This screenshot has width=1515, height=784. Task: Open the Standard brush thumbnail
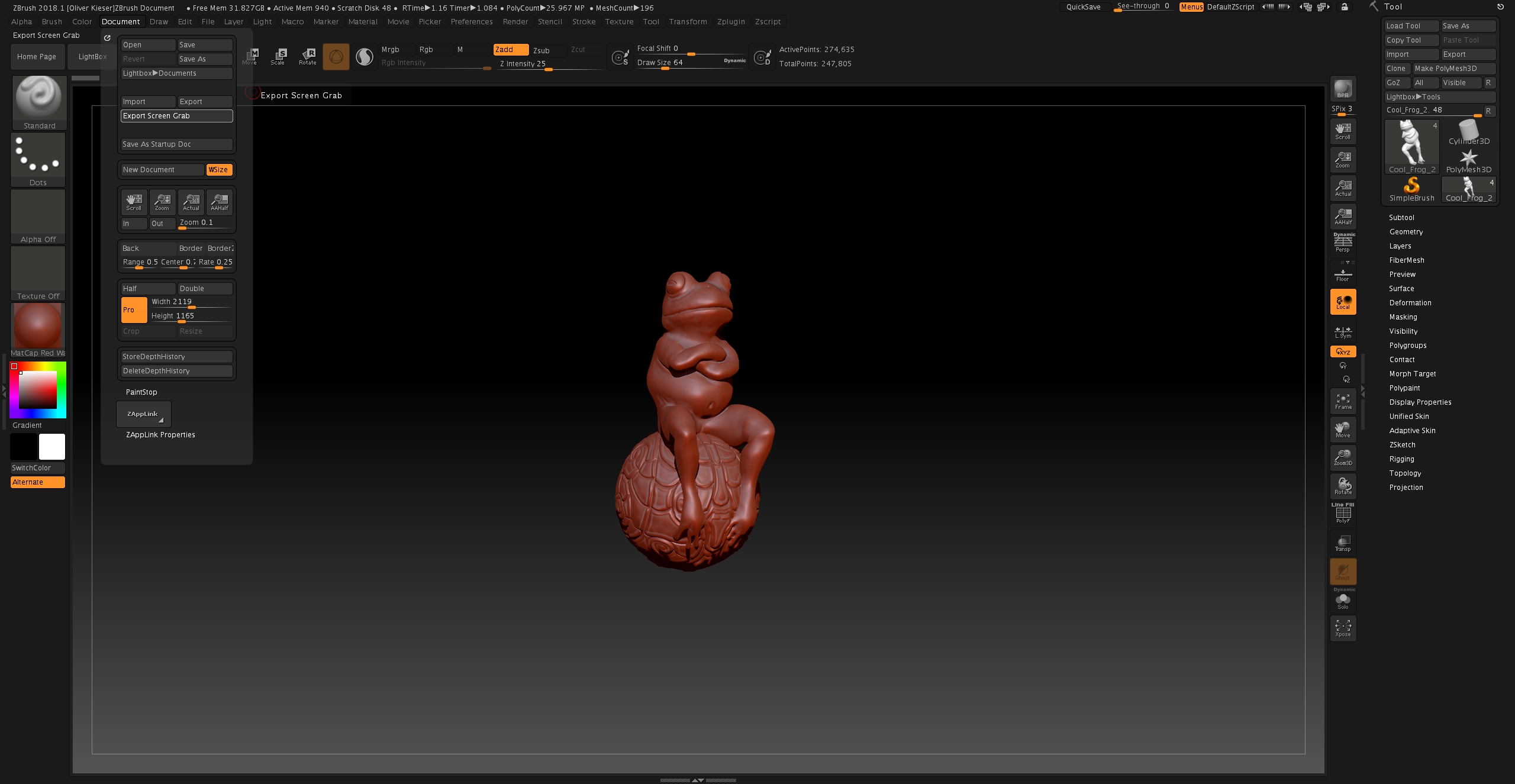[38, 102]
